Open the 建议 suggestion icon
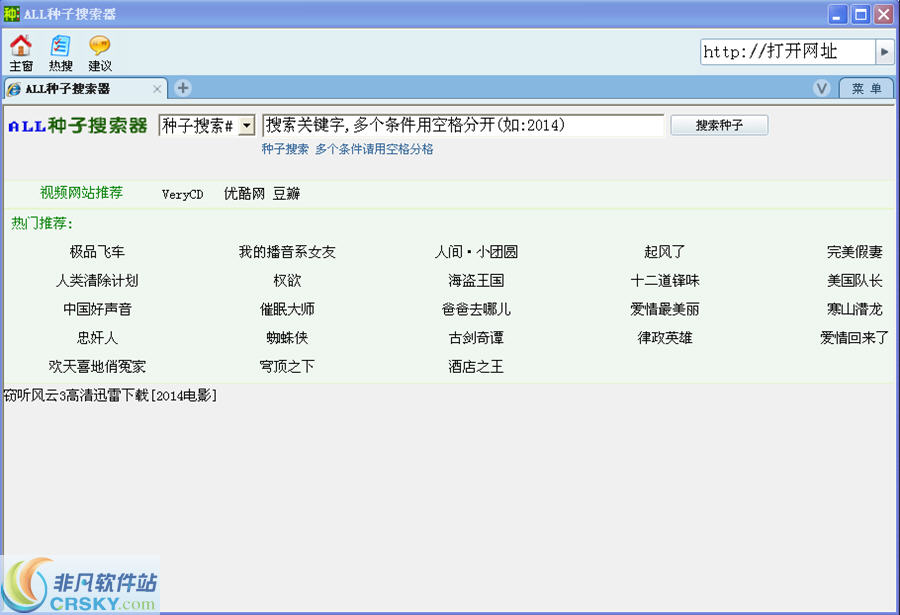The image size is (900, 615). pos(100,53)
